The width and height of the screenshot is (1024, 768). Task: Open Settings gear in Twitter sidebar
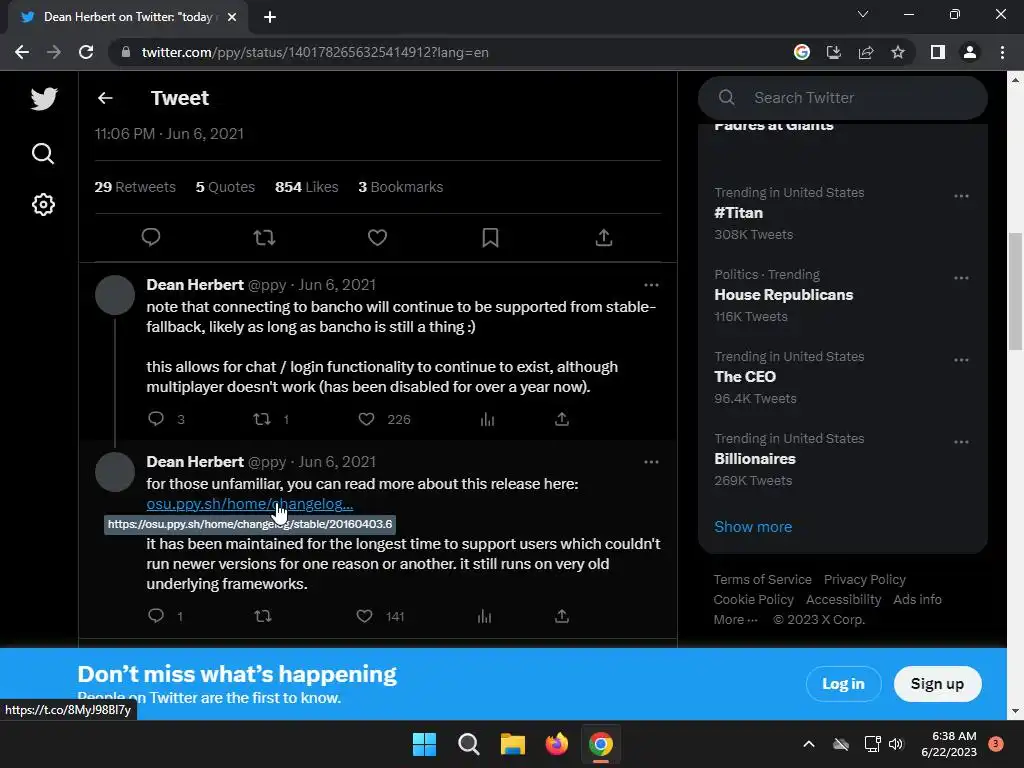point(43,204)
